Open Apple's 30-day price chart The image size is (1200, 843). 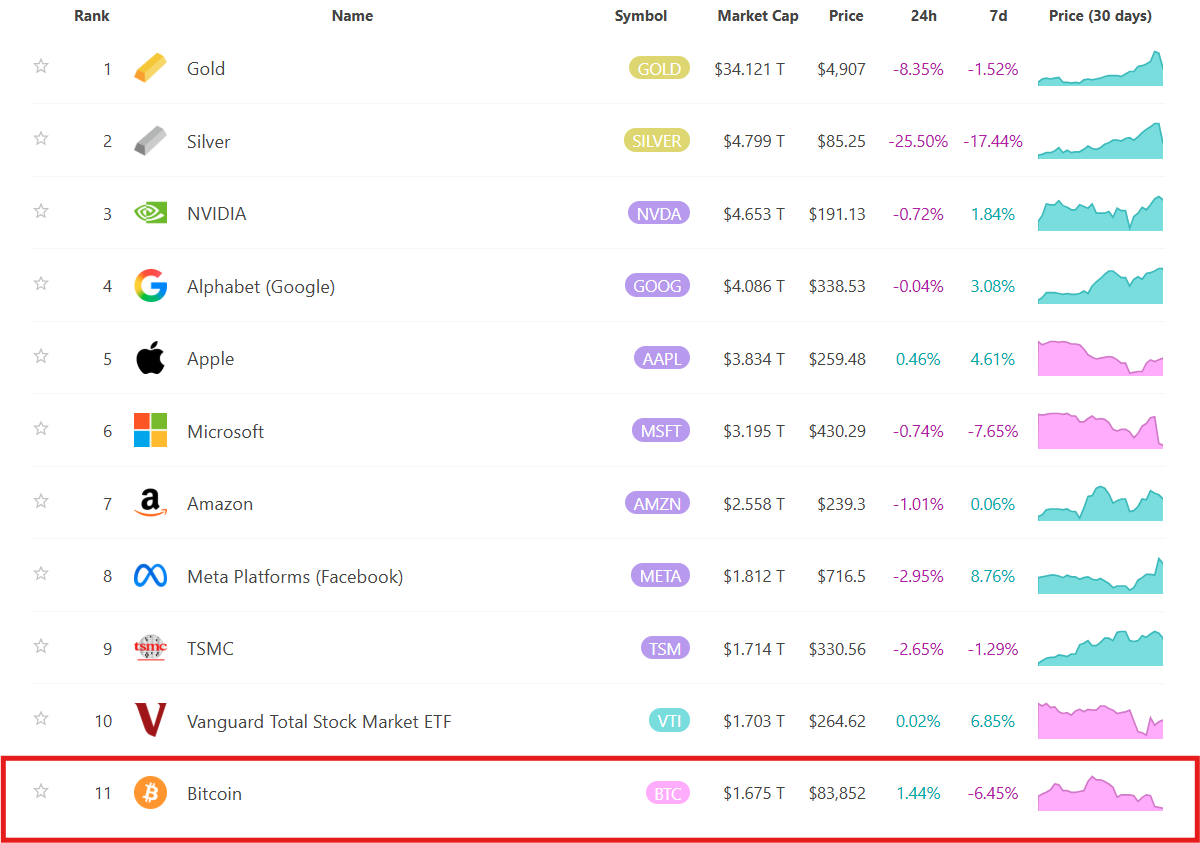(1100, 358)
